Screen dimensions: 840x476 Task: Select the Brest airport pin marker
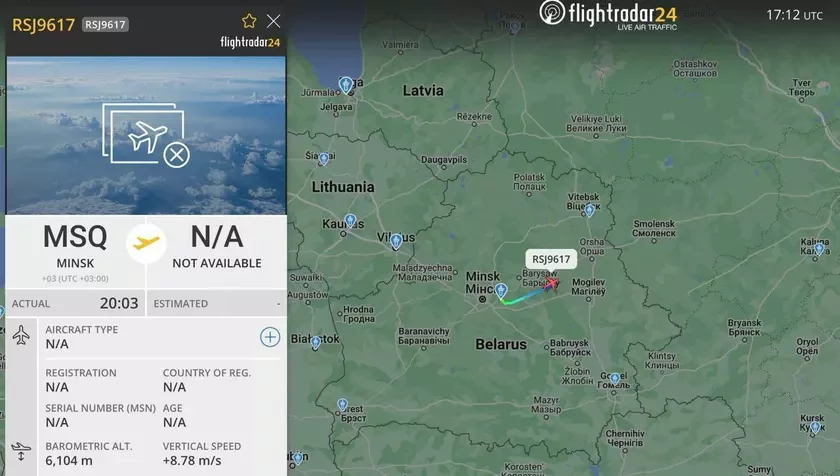pyautogui.click(x=343, y=405)
